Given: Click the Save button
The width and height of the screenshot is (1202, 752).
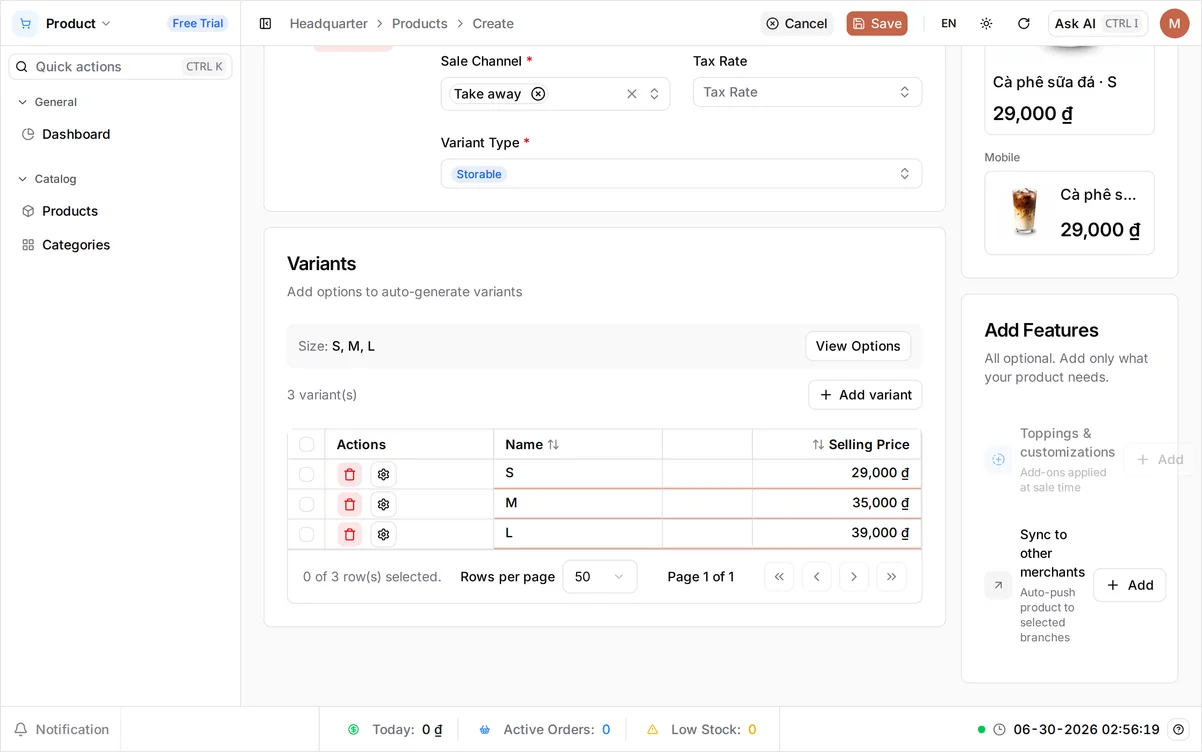Looking at the screenshot, I should point(877,23).
